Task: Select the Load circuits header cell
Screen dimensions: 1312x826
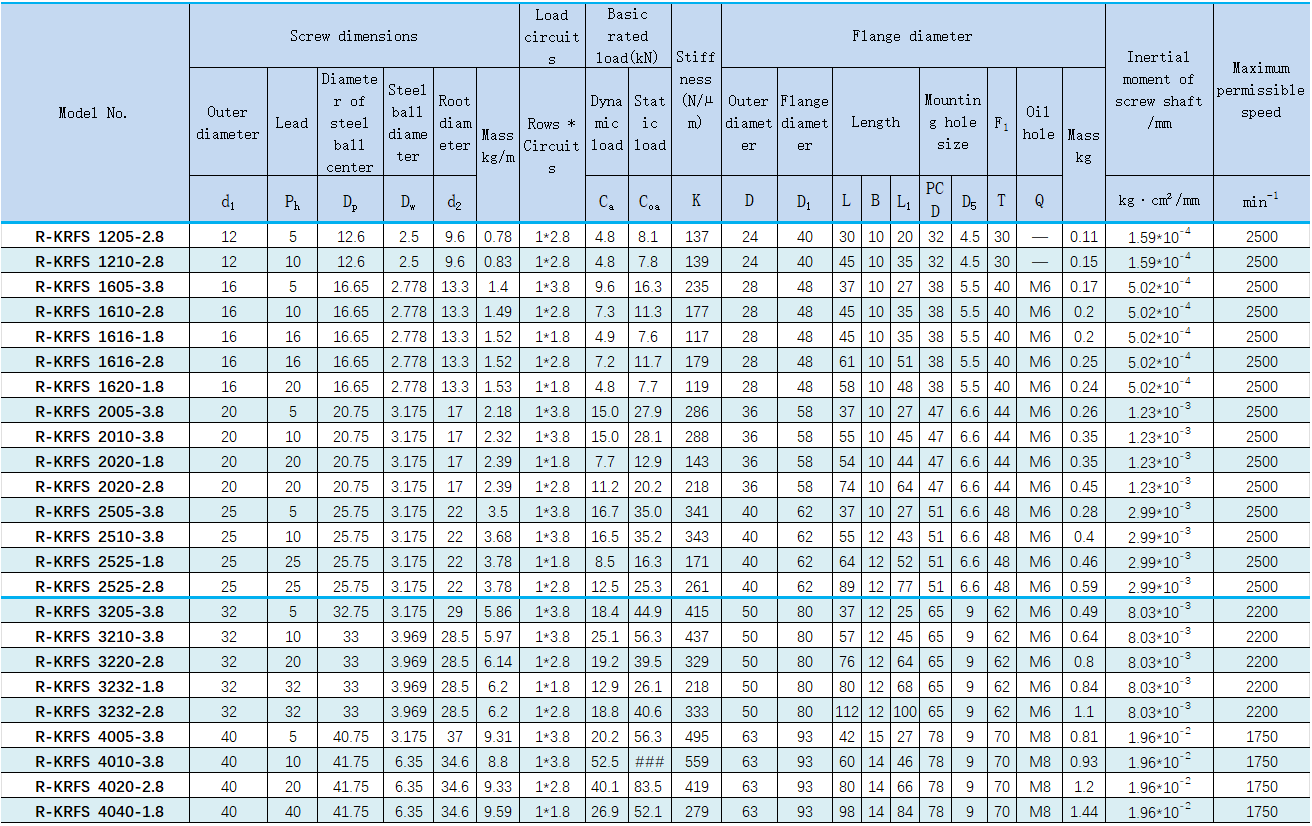Action: point(551,36)
